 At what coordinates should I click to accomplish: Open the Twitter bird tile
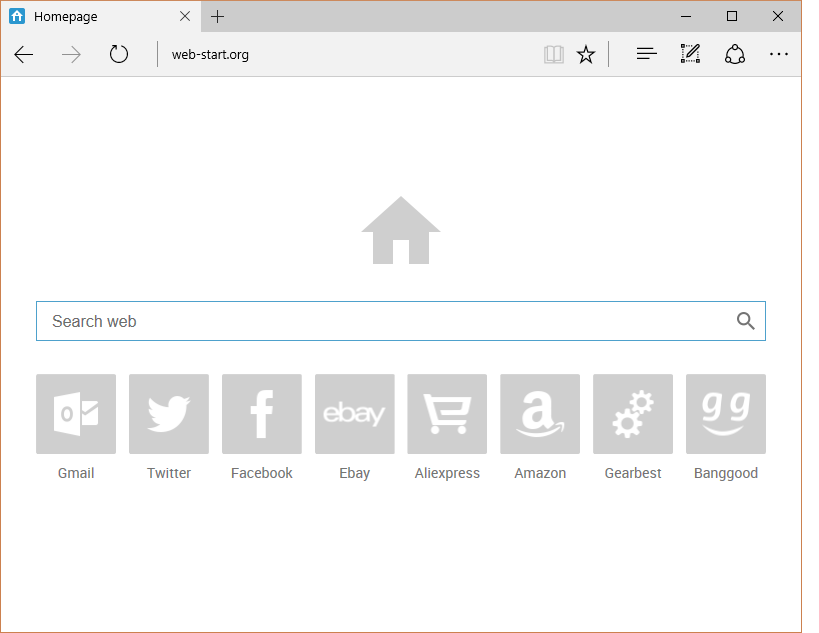(x=169, y=414)
